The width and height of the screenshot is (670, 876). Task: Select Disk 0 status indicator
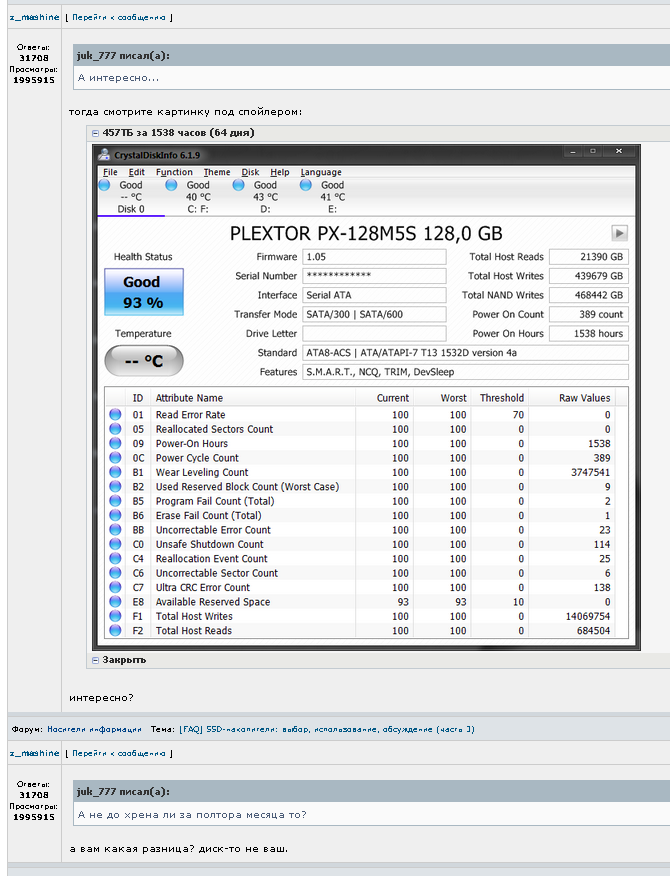[104, 185]
